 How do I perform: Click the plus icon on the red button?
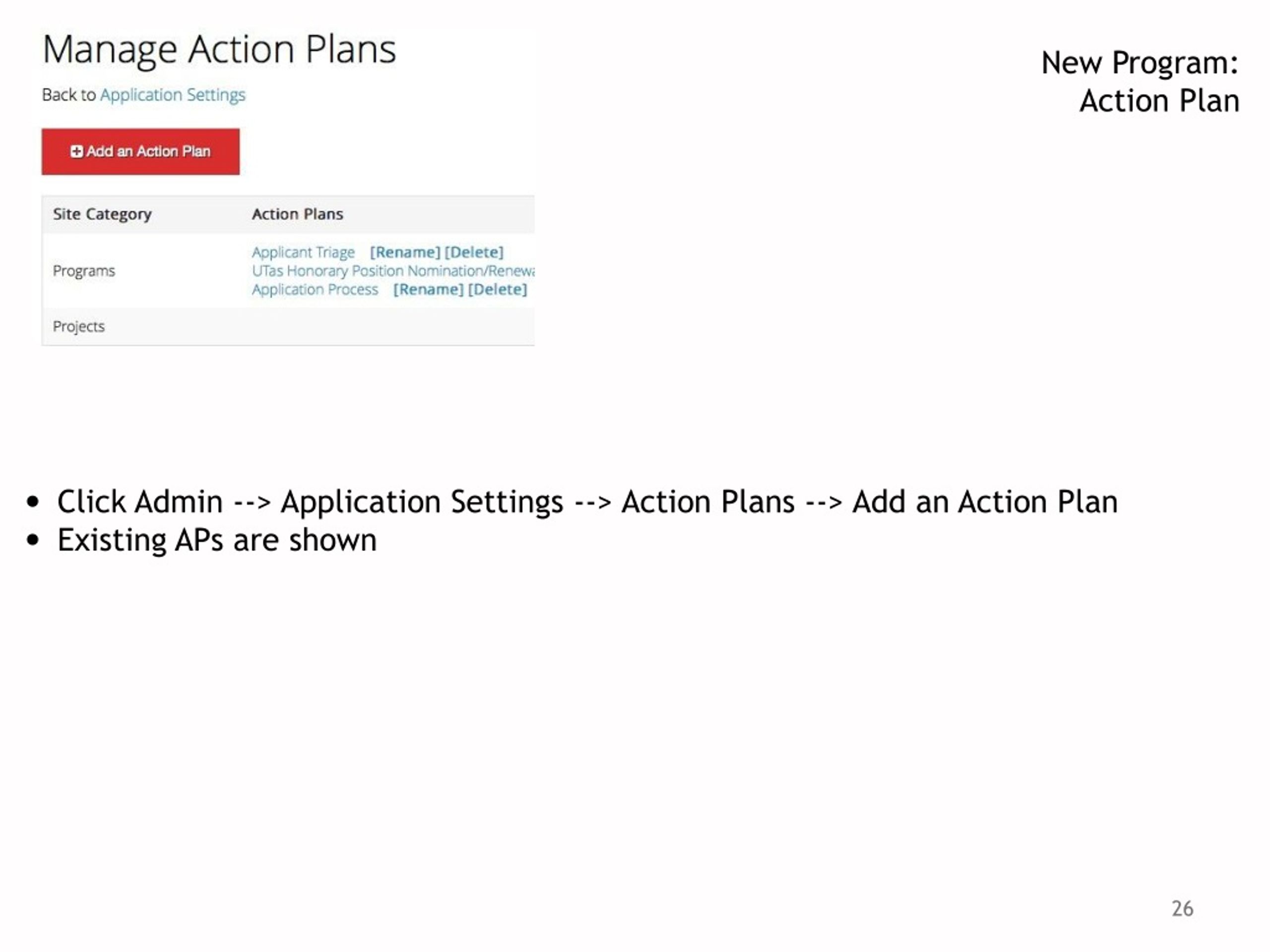[x=76, y=152]
